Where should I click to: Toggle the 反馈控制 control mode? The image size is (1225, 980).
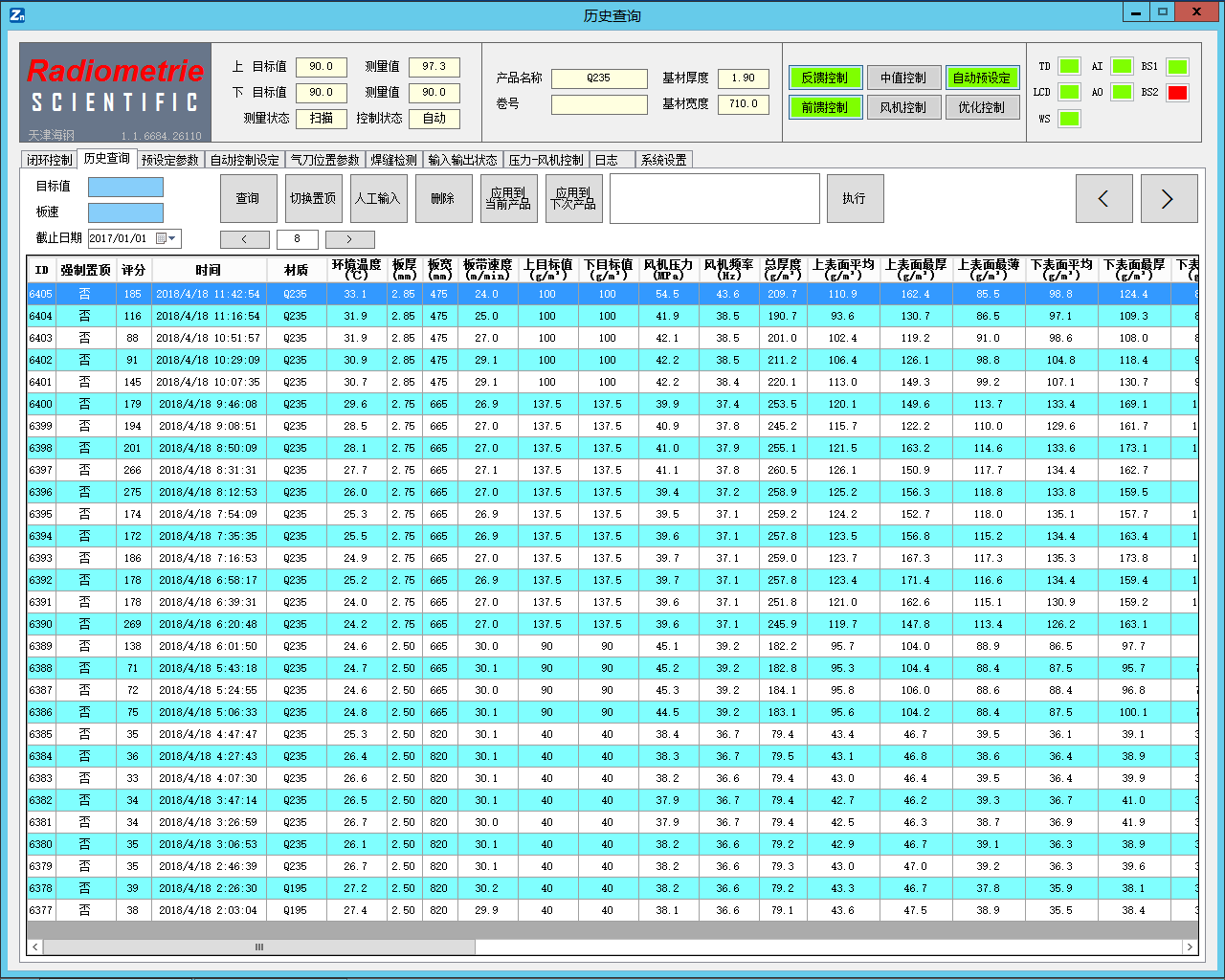click(825, 78)
